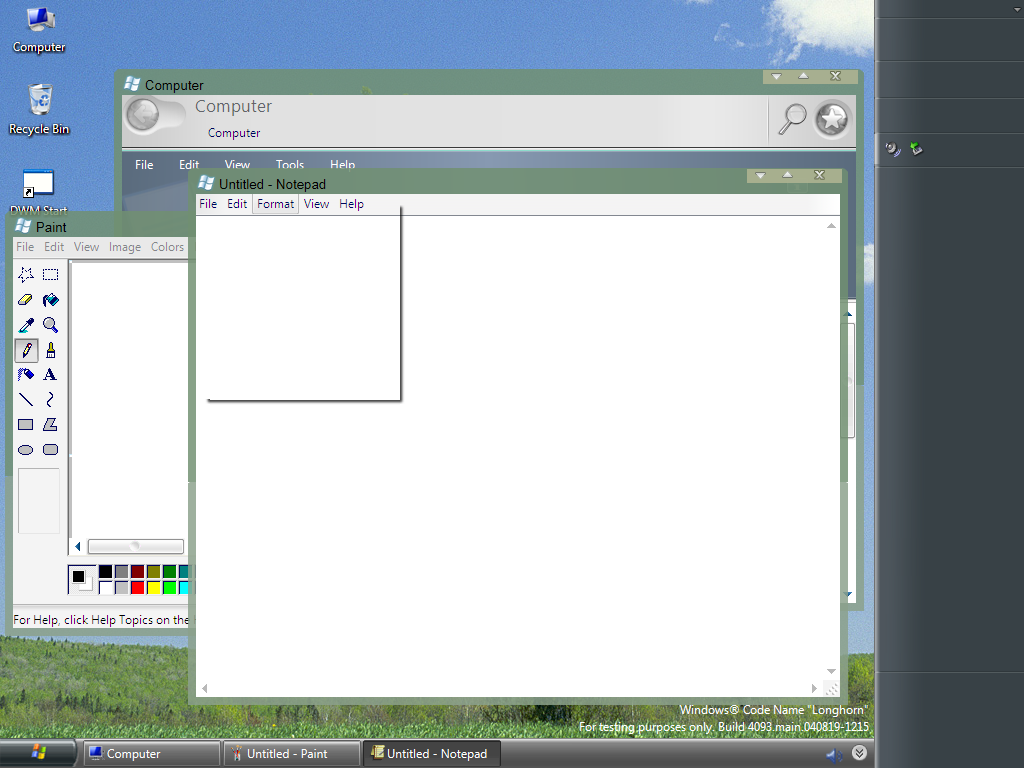Open the Start button on taskbar
The height and width of the screenshot is (768, 1024).
click(38, 753)
